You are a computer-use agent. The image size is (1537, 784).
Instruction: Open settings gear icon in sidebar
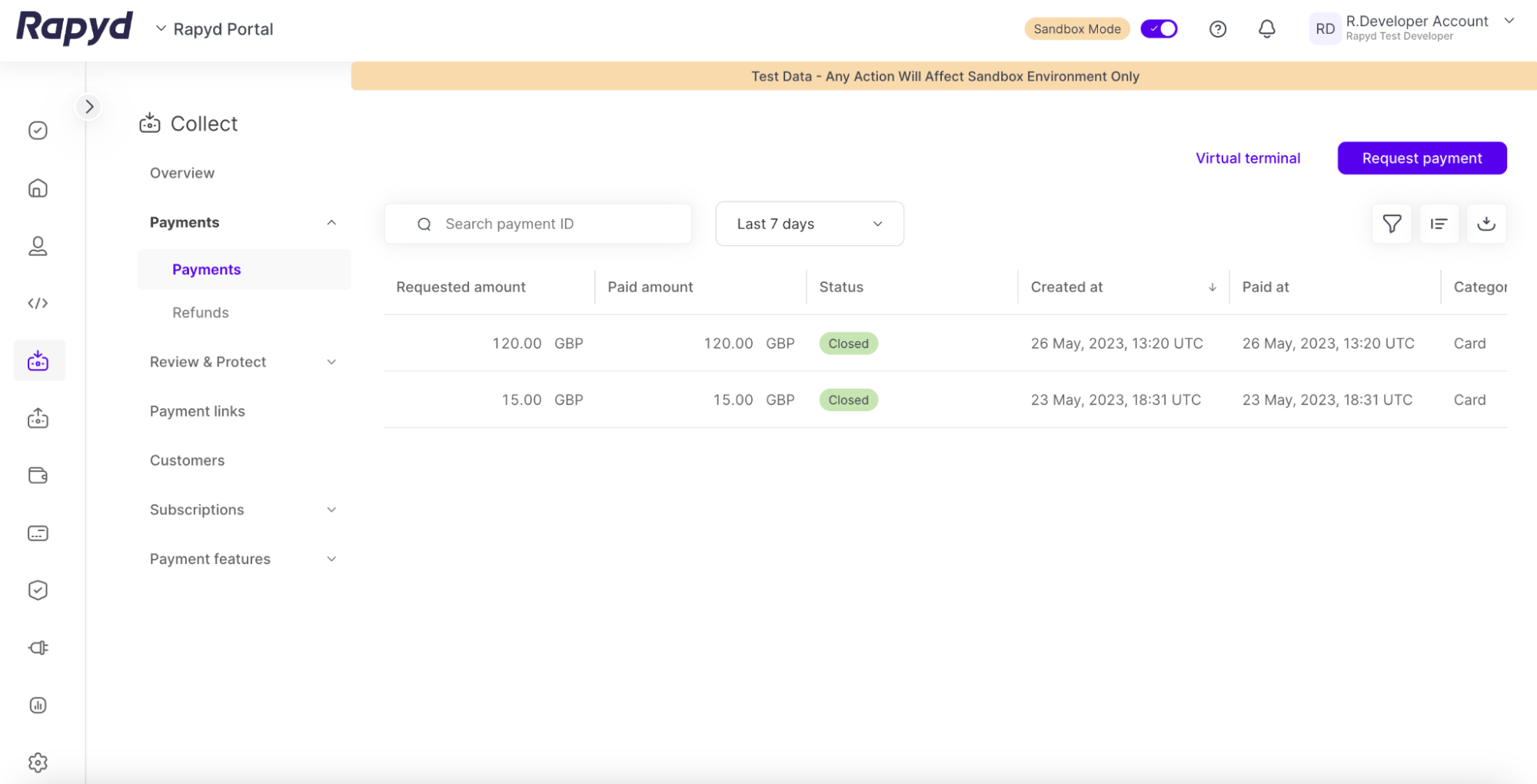pos(38,762)
